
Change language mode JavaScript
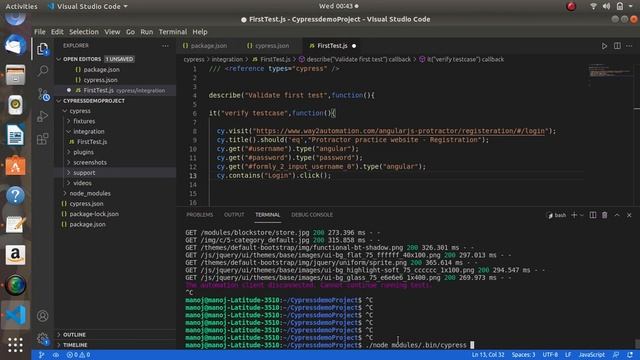tap(592, 355)
